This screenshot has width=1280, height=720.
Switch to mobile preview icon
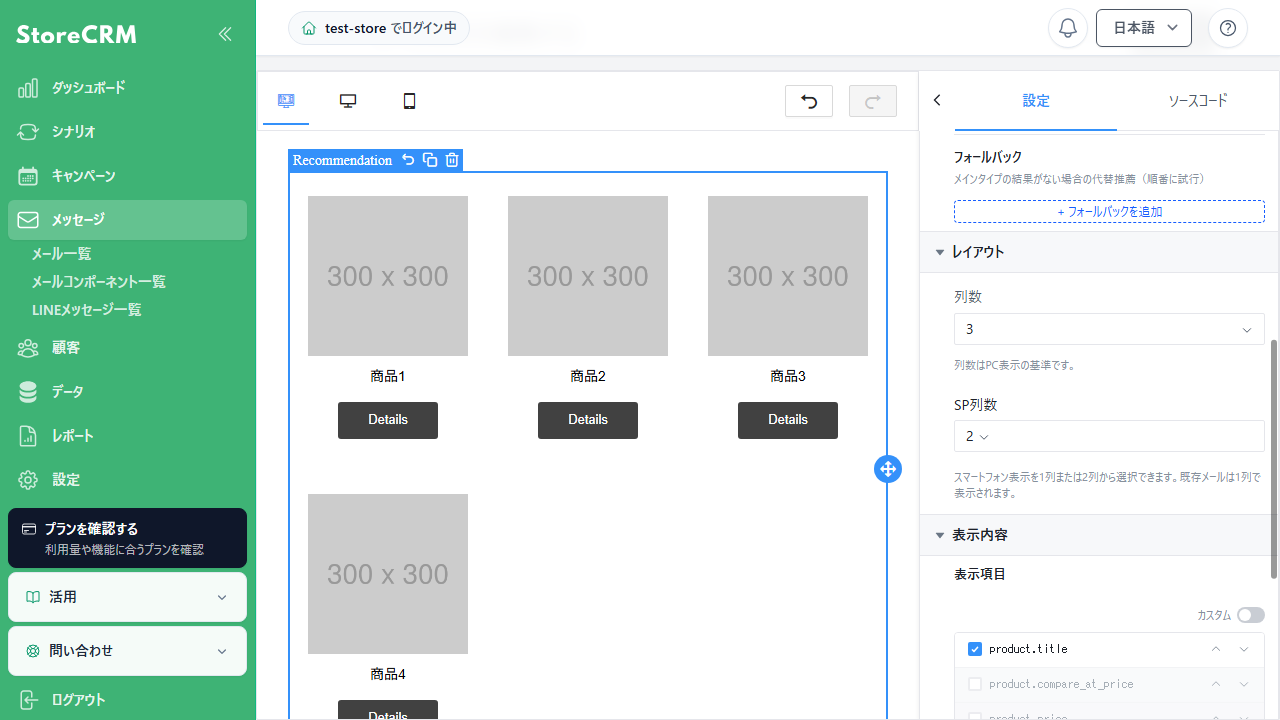click(409, 101)
